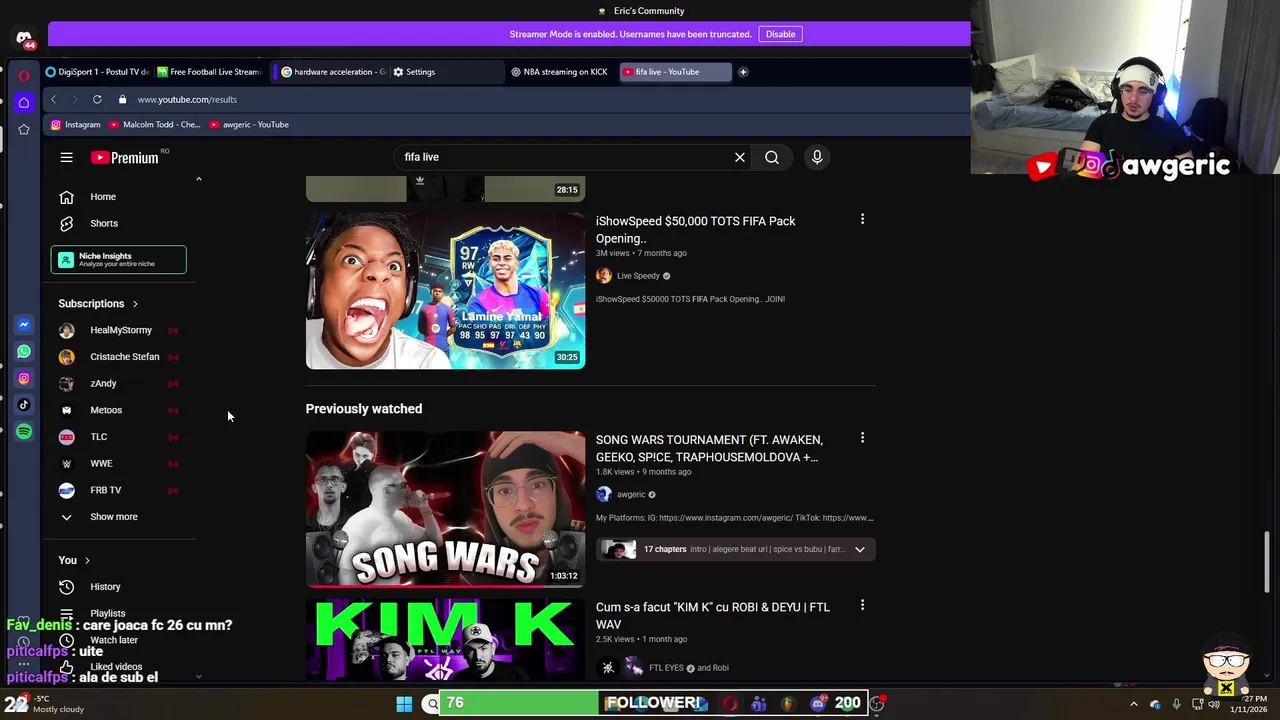This screenshot has height=720, width=1280.
Task: Open Malcolm Todd bookmark
Action: (155, 125)
